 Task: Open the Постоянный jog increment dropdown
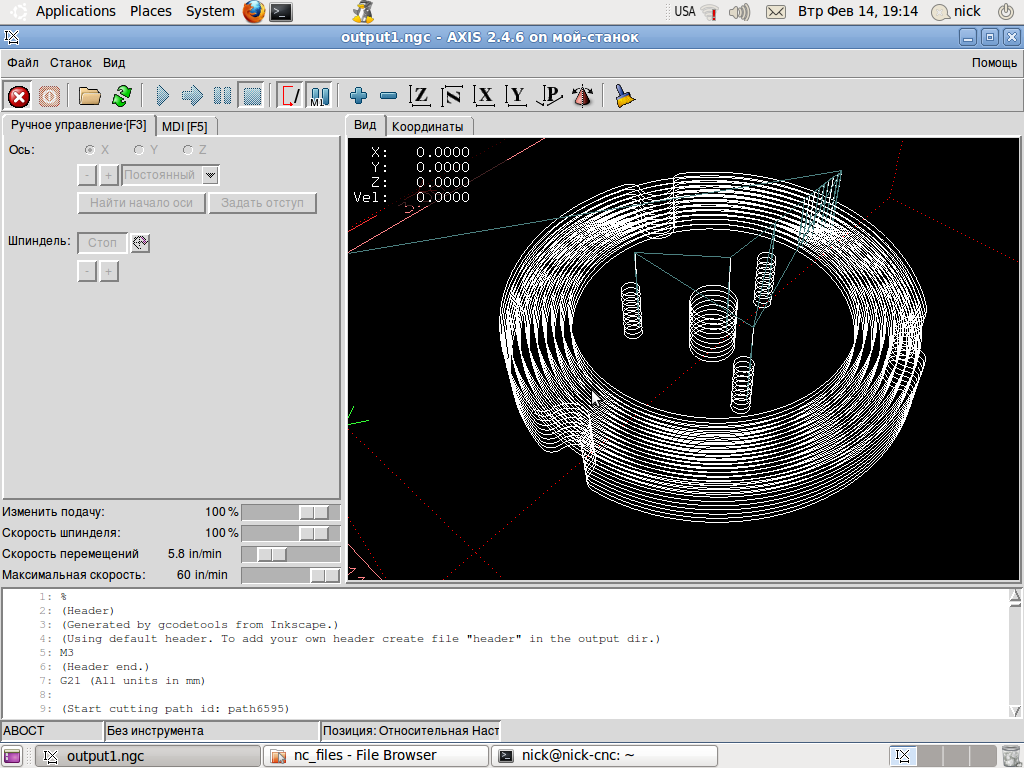[210, 175]
